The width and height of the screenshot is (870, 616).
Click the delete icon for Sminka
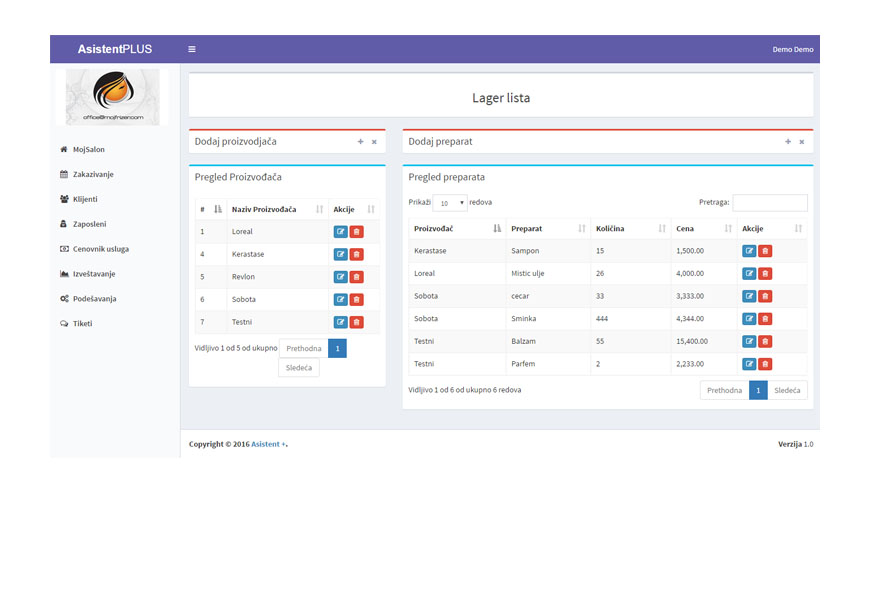pyautogui.click(x=765, y=319)
